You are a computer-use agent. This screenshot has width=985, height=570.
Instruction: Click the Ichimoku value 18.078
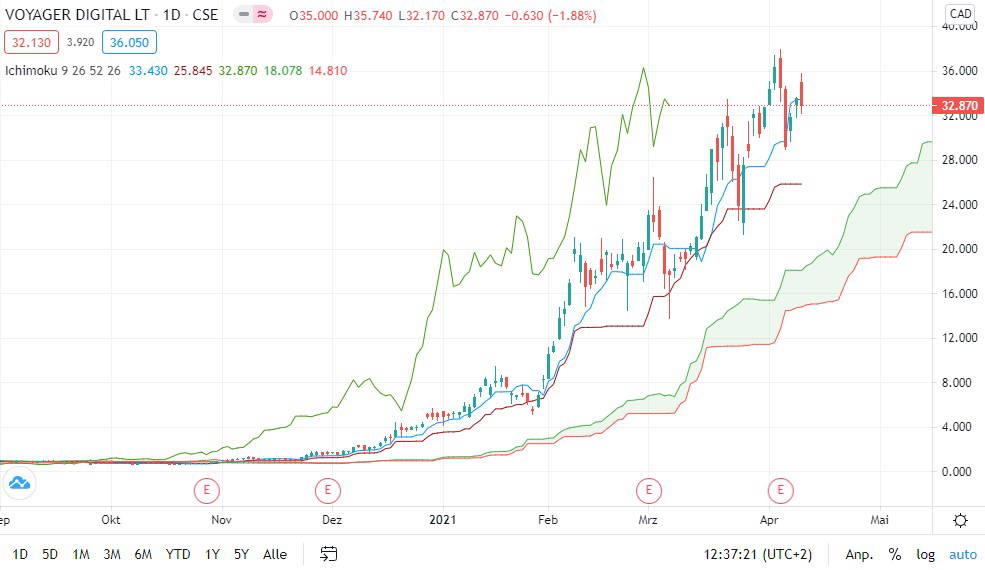[x=283, y=70]
